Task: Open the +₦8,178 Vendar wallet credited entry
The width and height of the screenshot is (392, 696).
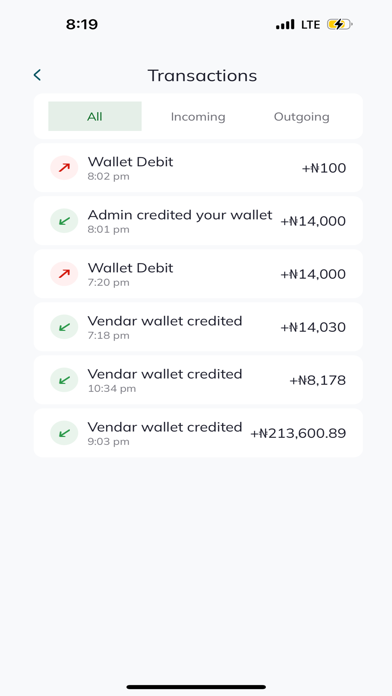Action: (198, 380)
